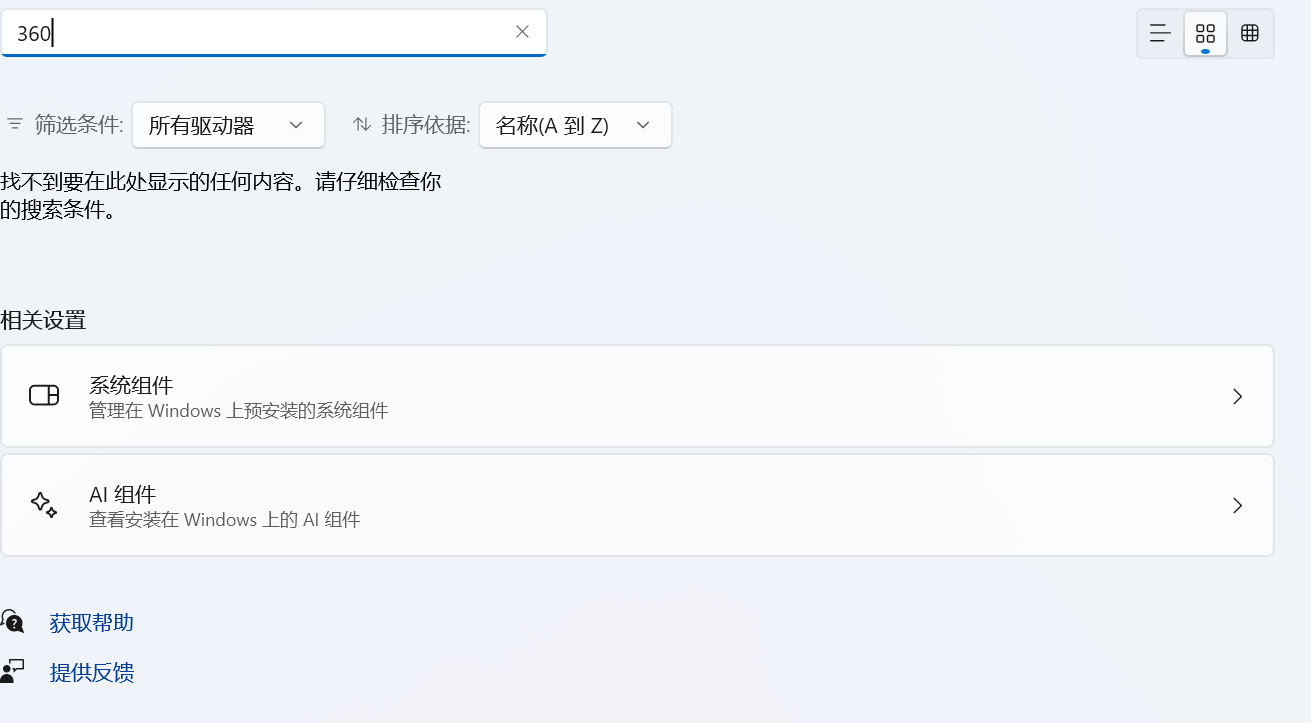Viewport: 1311px width, 723px height.
Task: Click the help icon beside 获取帮助
Action: (12, 621)
